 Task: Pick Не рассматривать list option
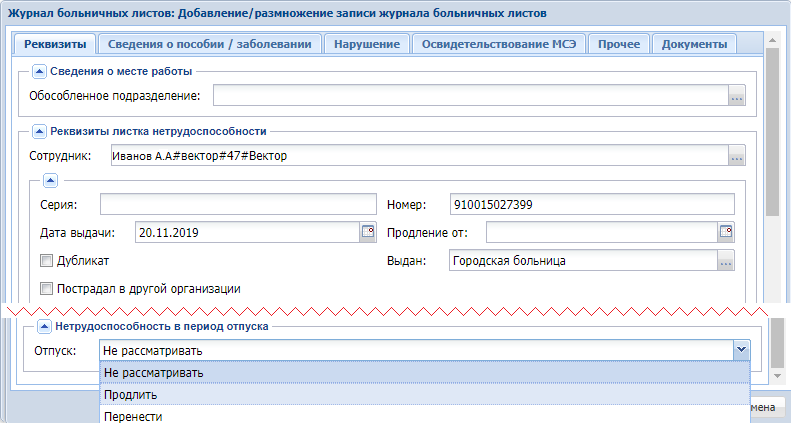pyautogui.click(x=153, y=373)
